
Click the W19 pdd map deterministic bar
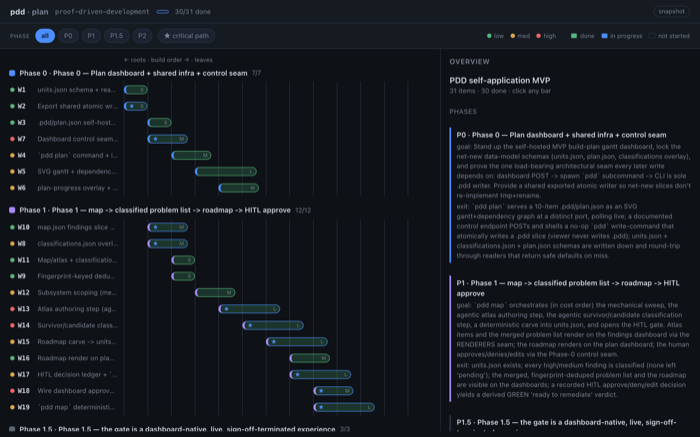click(x=344, y=407)
